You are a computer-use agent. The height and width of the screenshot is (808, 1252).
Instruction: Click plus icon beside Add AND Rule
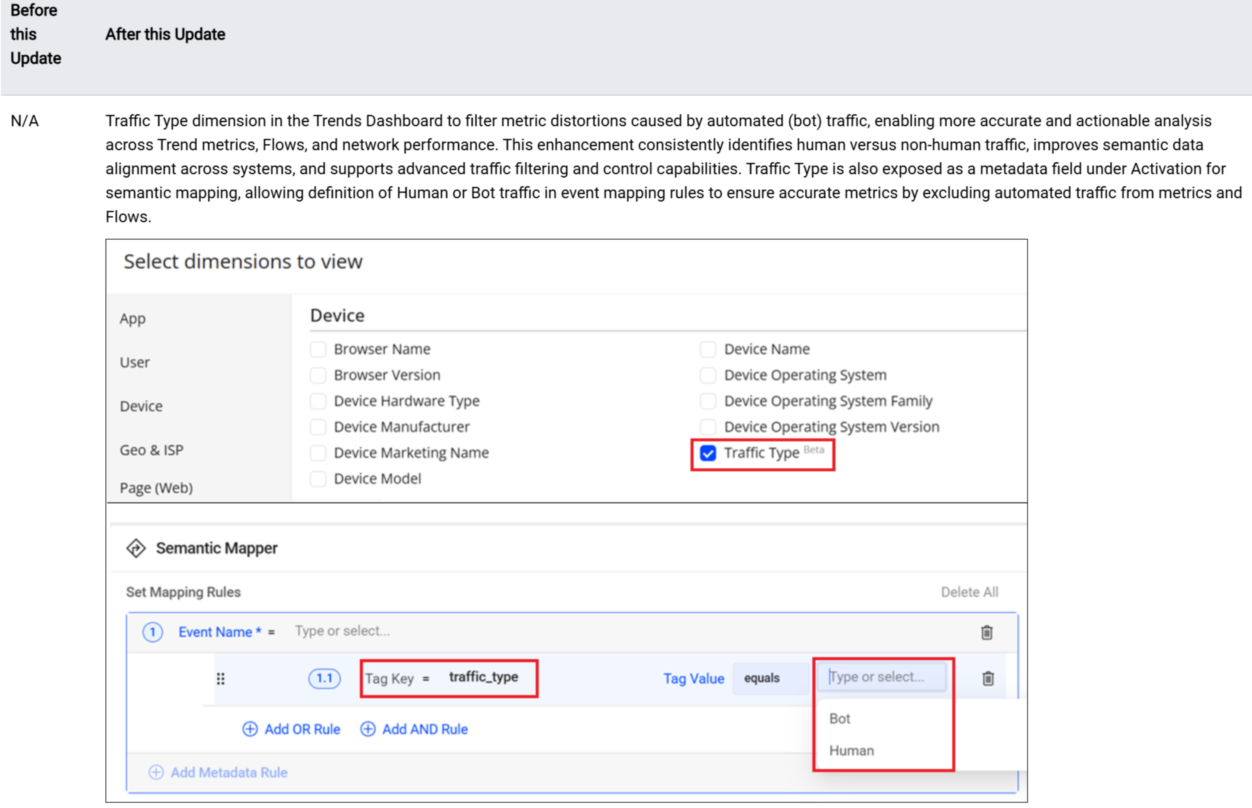pyautogui.click(x=368, y=729)
